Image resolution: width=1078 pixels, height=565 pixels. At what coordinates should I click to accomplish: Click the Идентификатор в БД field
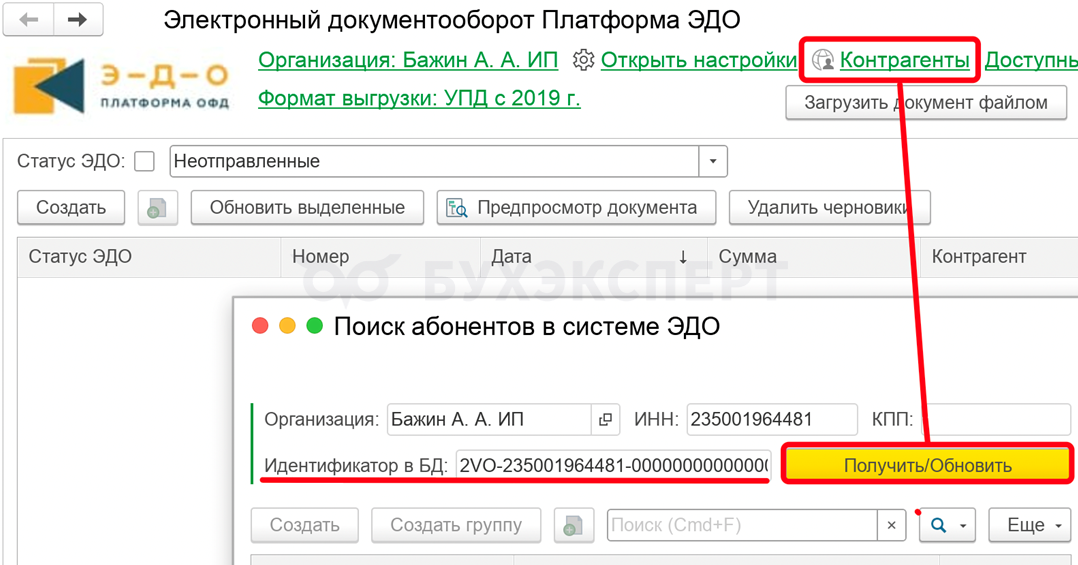[613, 465]
